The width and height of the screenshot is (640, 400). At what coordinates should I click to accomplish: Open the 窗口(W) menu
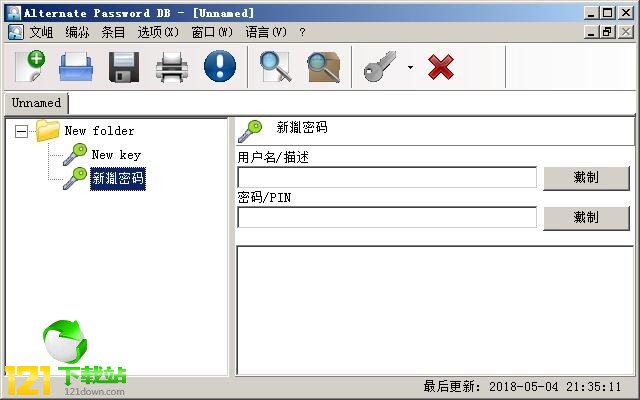coord(212,32)
